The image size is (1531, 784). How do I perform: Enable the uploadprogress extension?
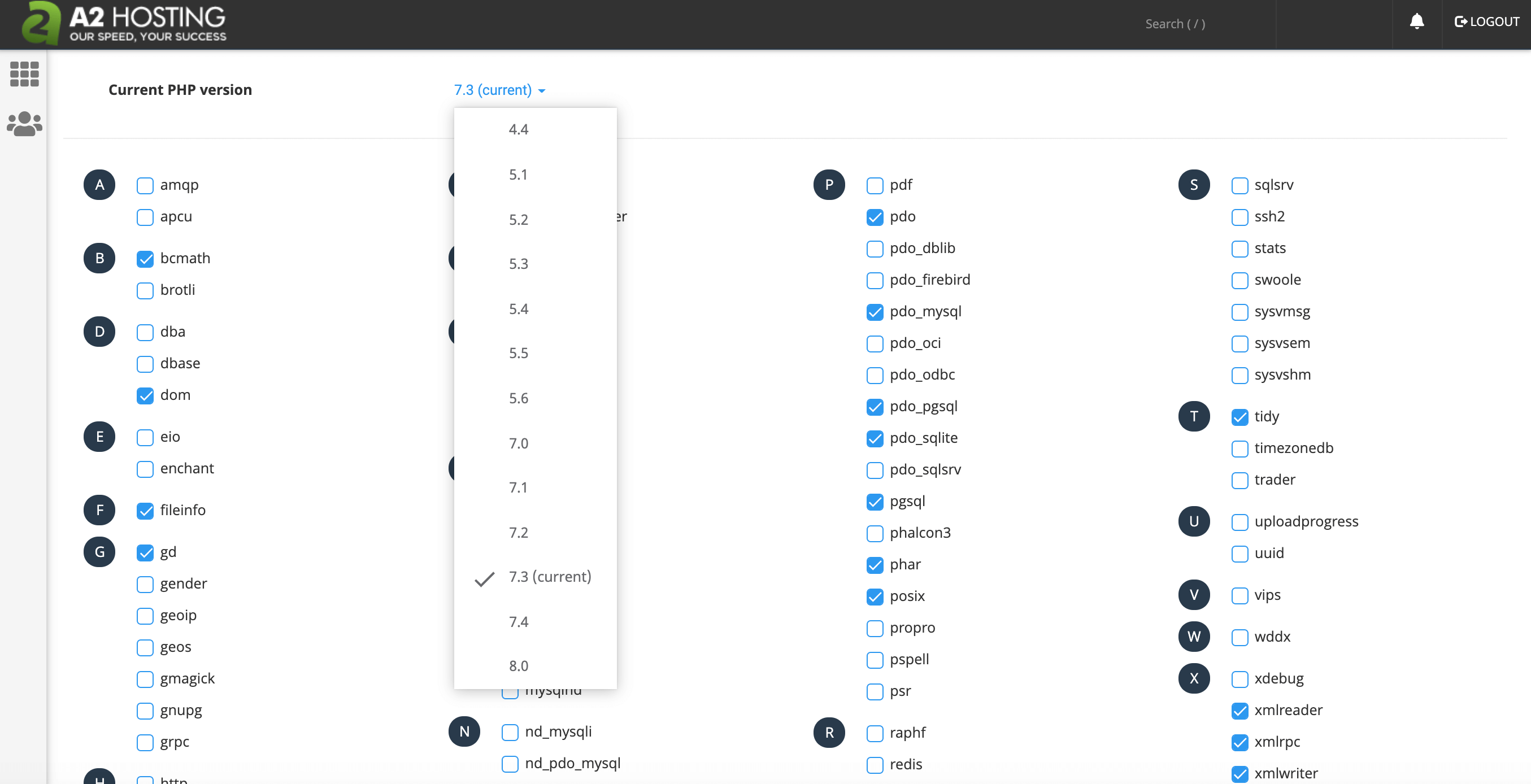tap(1240, 521)
